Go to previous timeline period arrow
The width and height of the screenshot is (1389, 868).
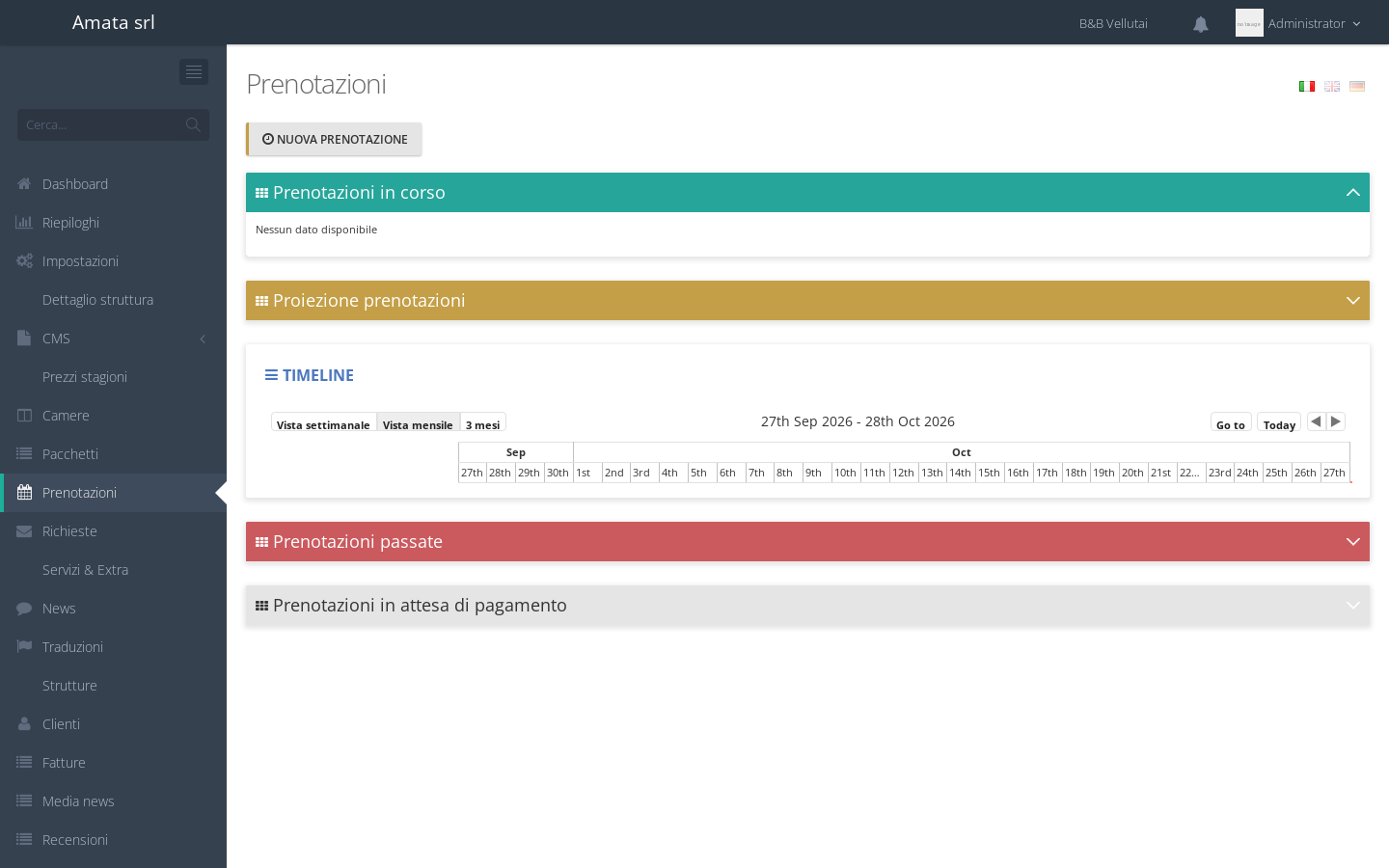[1316, 421]
